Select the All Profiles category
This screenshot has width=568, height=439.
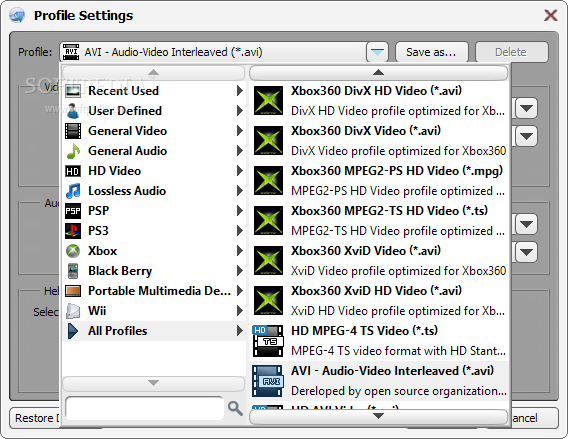pos(154,331)
